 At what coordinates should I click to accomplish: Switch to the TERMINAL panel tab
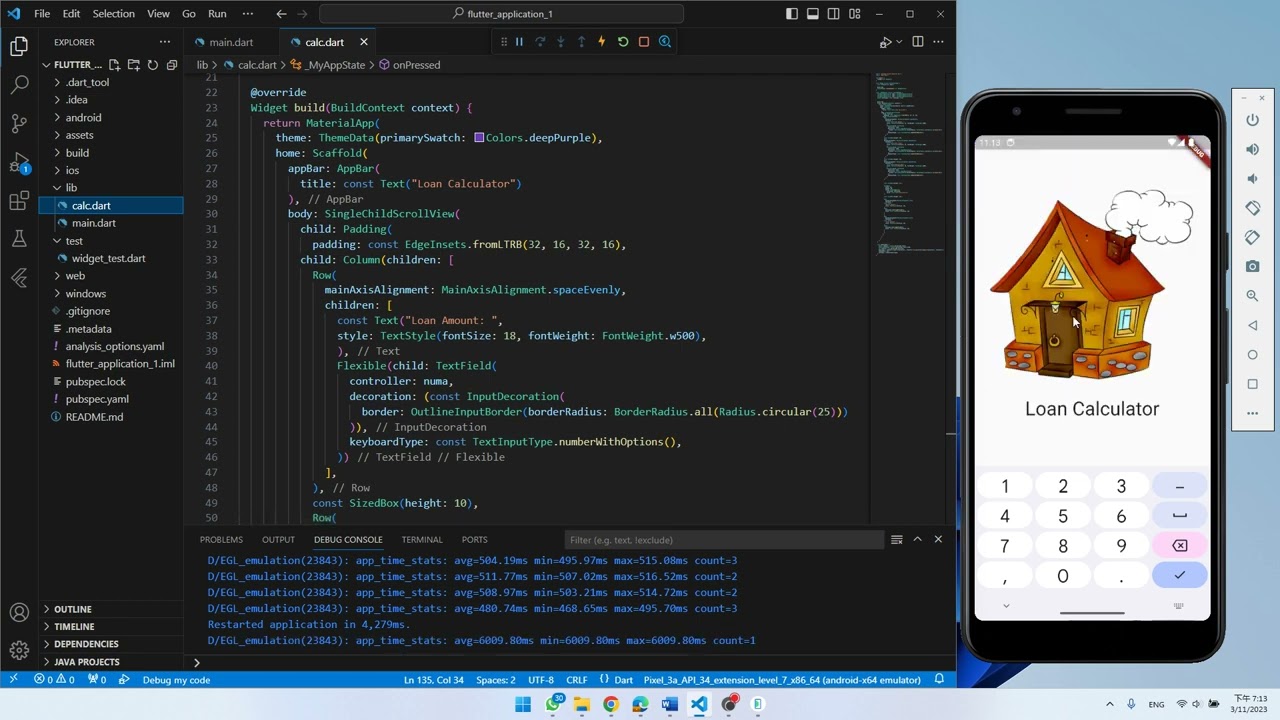pyautogui.click(x=421, y=540)
